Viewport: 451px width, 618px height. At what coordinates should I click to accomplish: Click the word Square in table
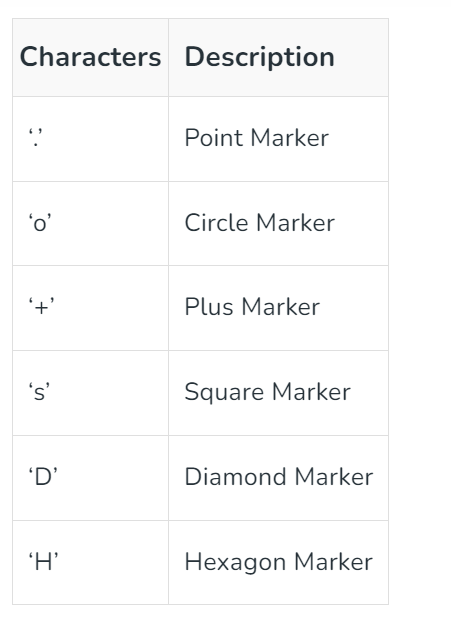(224, 393)
